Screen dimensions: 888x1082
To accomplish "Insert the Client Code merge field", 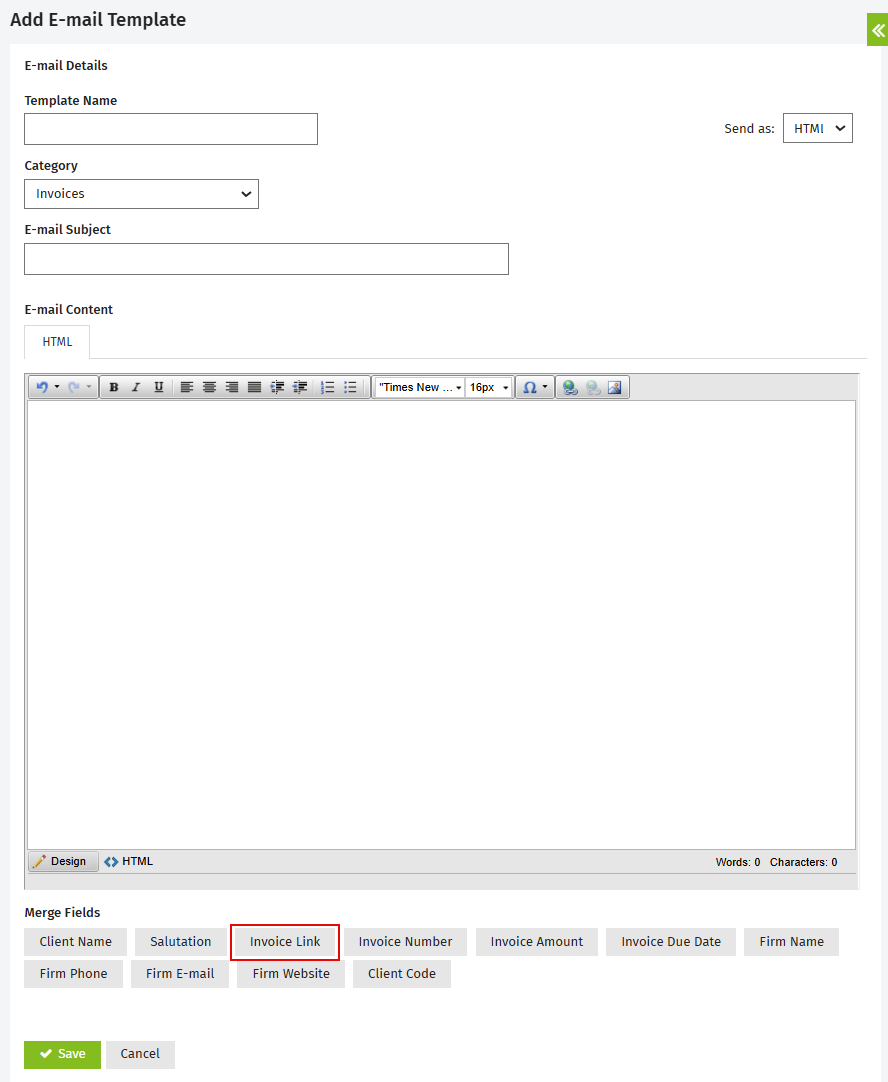I will coord(402,974).
